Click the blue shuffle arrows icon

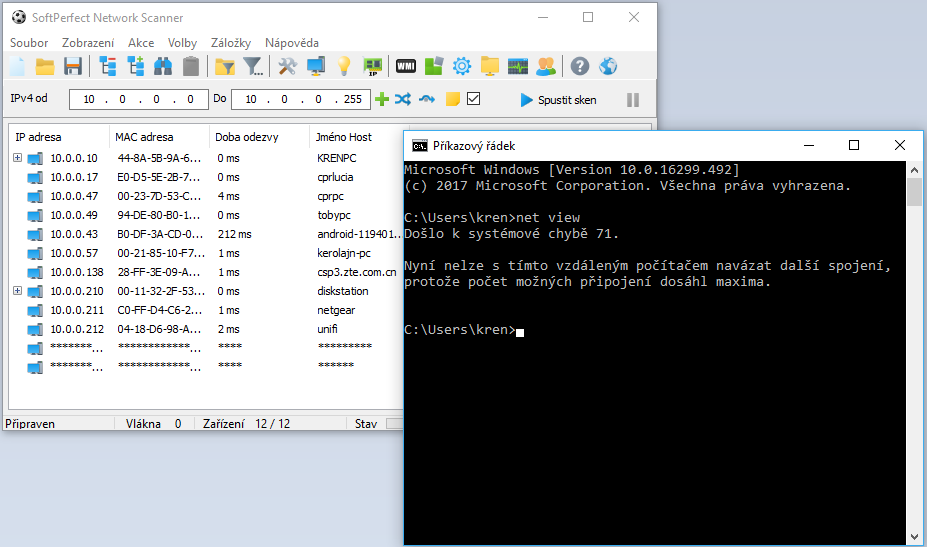click(x=403, y=99)
